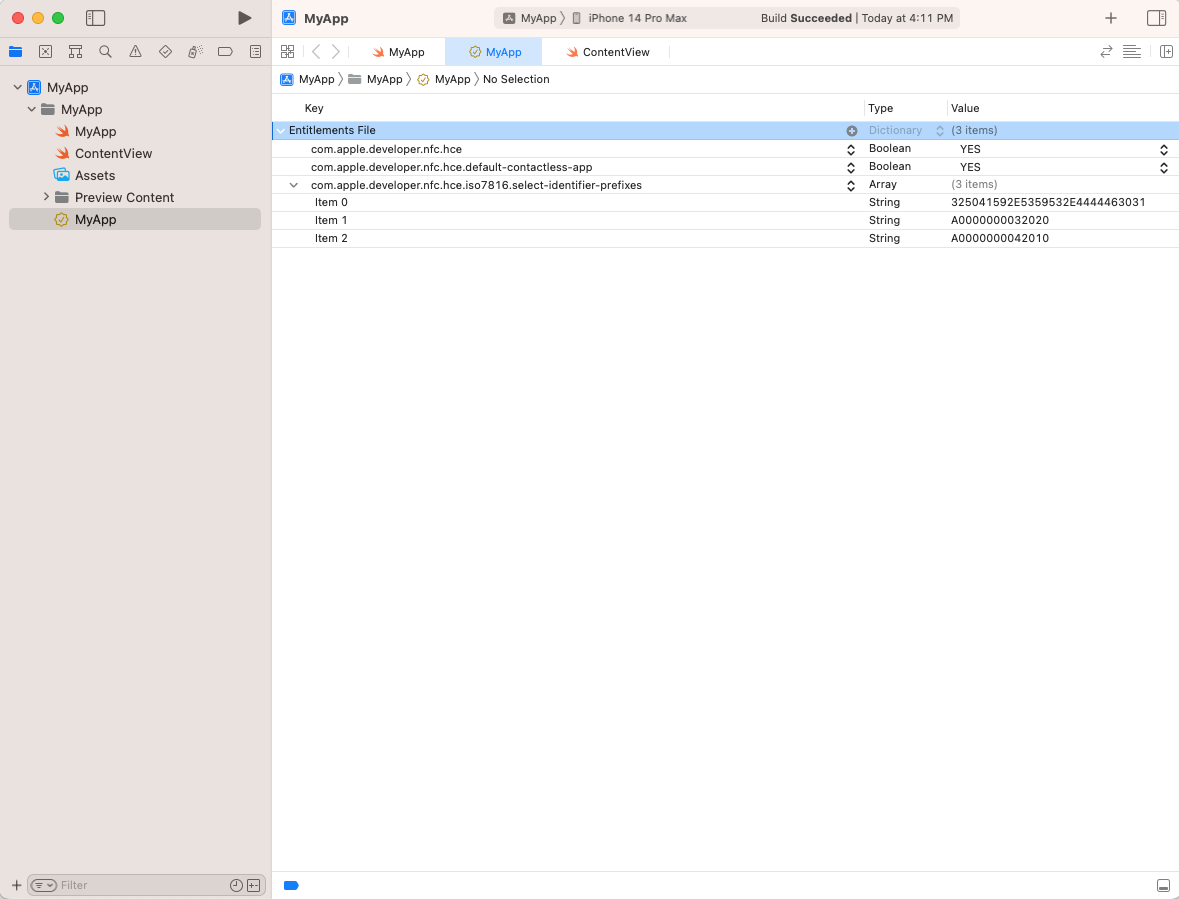Open the YES value dropdown for nfc.hce
Viewport: 1179px width, 899px height.
pyautogui.click(x=1163, y=149)
